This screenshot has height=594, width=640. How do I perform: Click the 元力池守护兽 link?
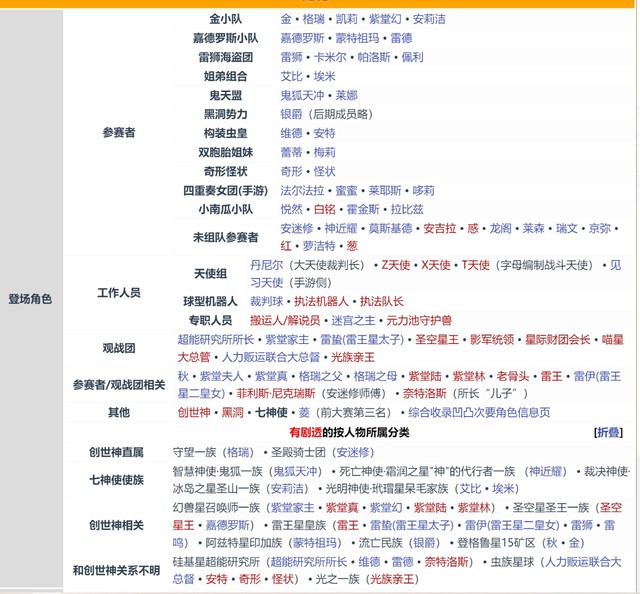(x=418, y=320)
